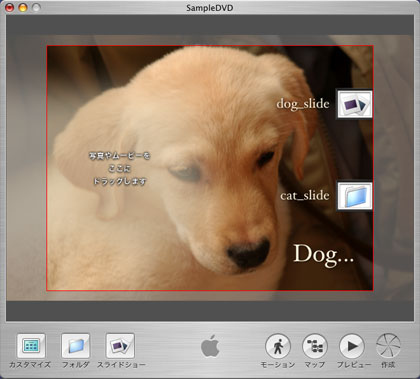Click the Apple logo in toolbar
This screenshot has width=420, height=379.
coord(210,346)
